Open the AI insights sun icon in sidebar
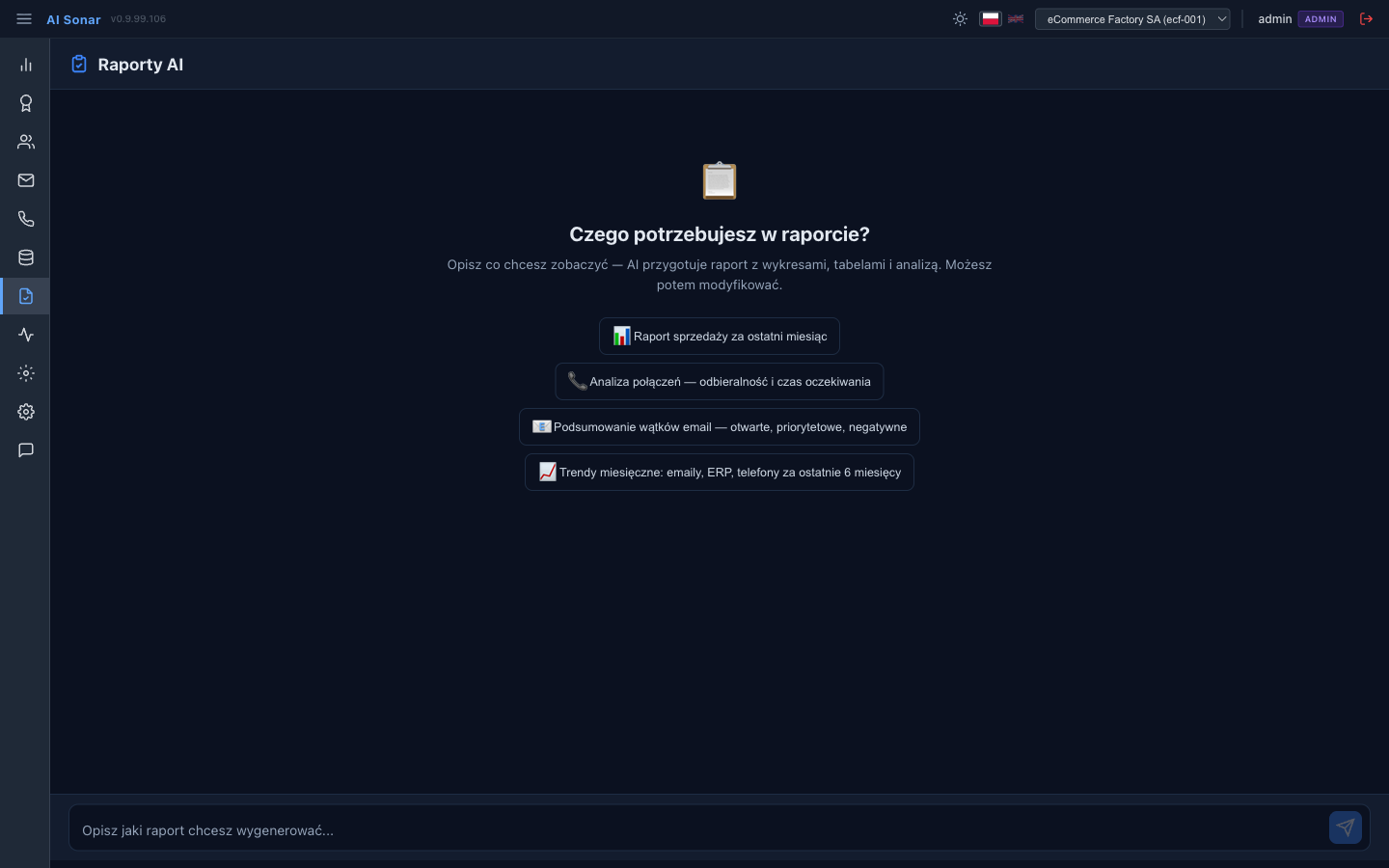The width and height of the screenshot is (1389, 868). [x=26, y=373]
